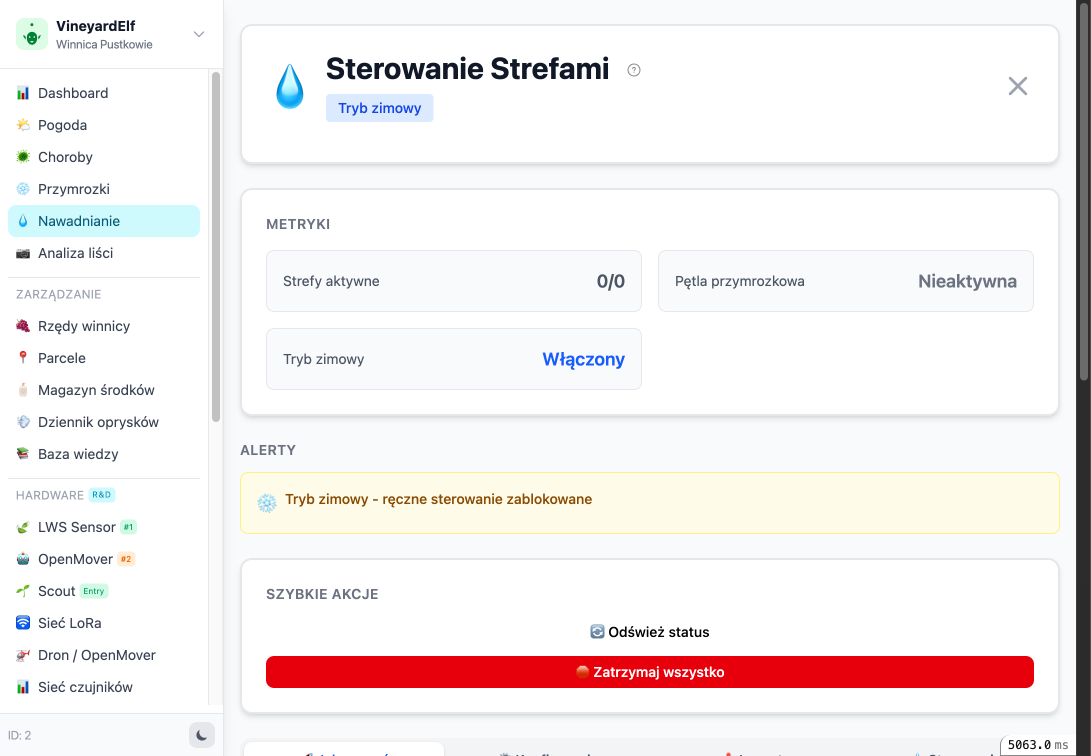Click the Przymrozki snowflake icon
Image resolution: width=1091 pixels, height=756 pixels.
point(23,188)
